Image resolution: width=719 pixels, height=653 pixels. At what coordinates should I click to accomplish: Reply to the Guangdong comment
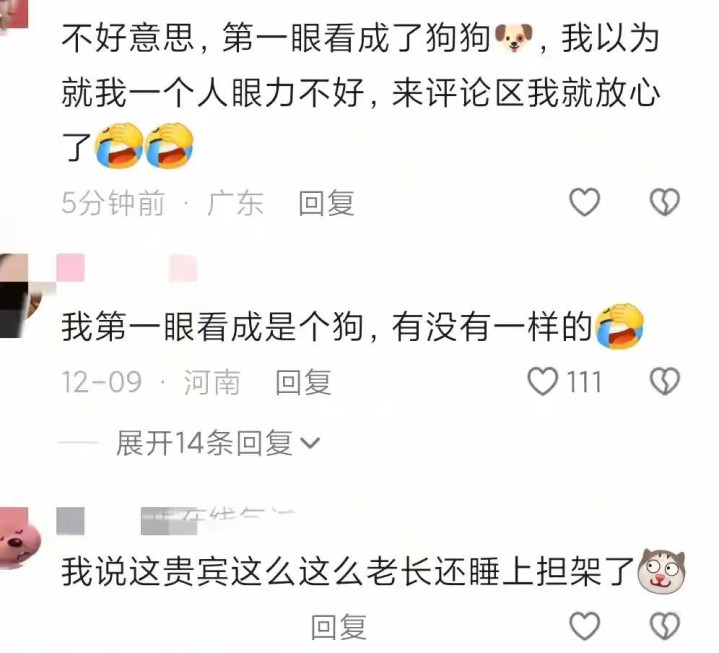326,203
